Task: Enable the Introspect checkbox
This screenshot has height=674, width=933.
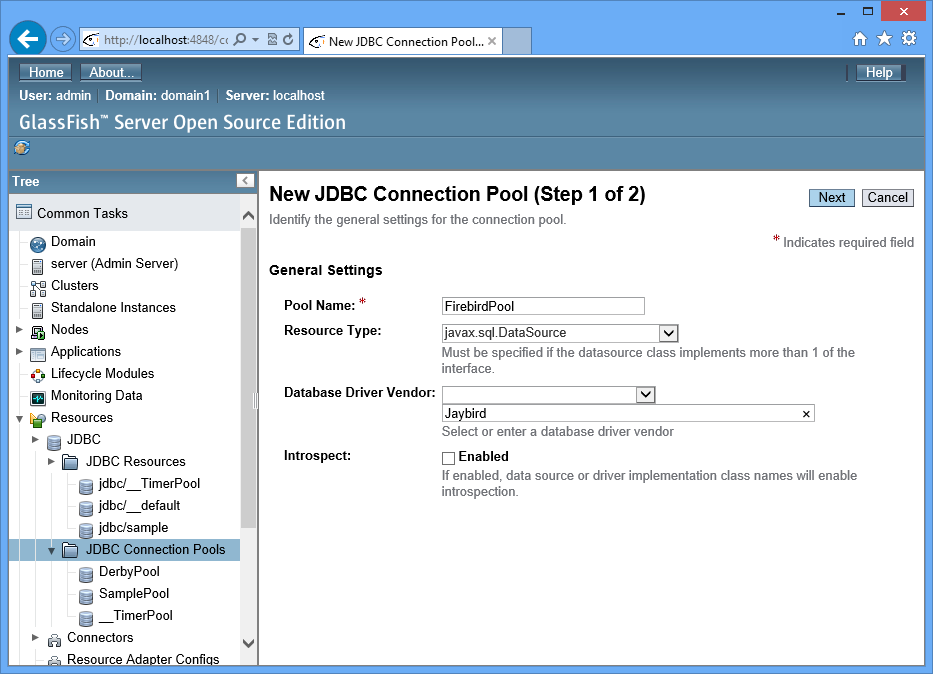Action: click(x=448, y=457)
